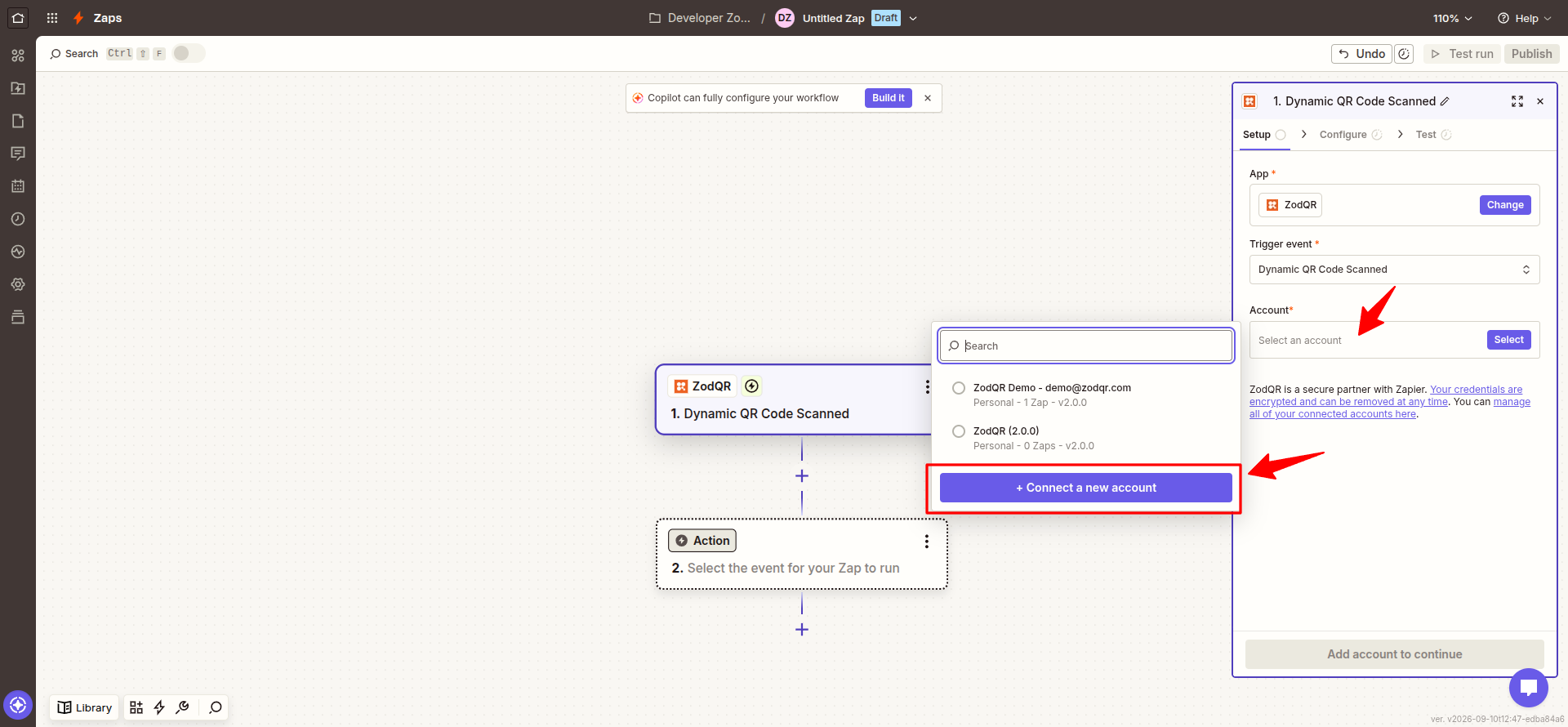Click the Publish button

[1531, 54]
